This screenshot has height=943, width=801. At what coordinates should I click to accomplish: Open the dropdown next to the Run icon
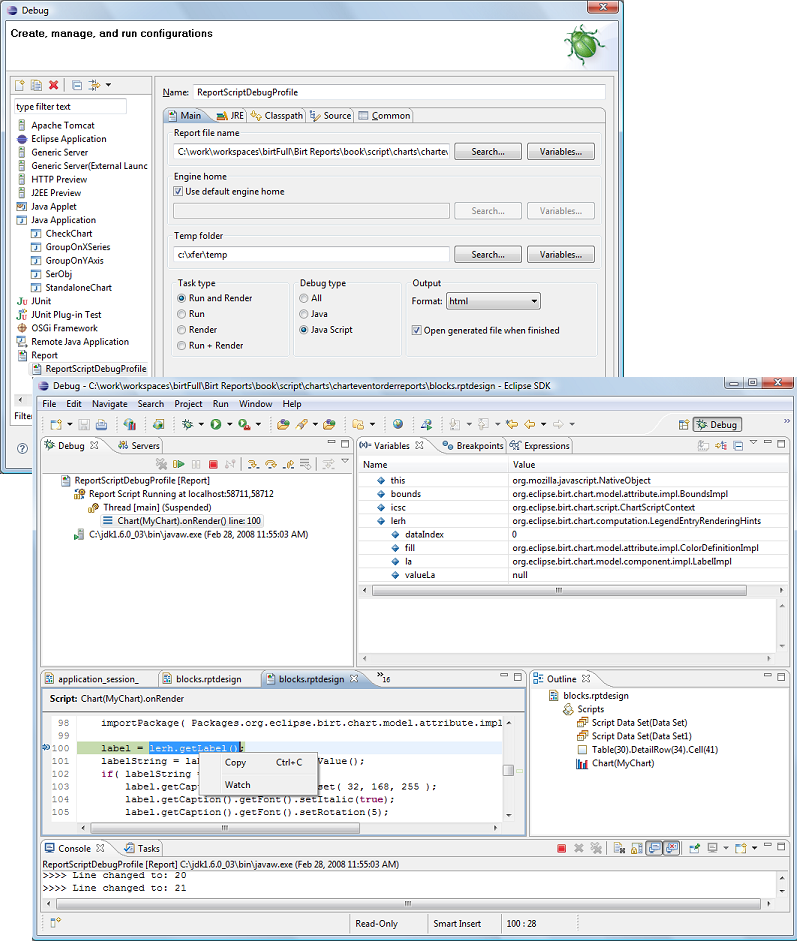230,424
